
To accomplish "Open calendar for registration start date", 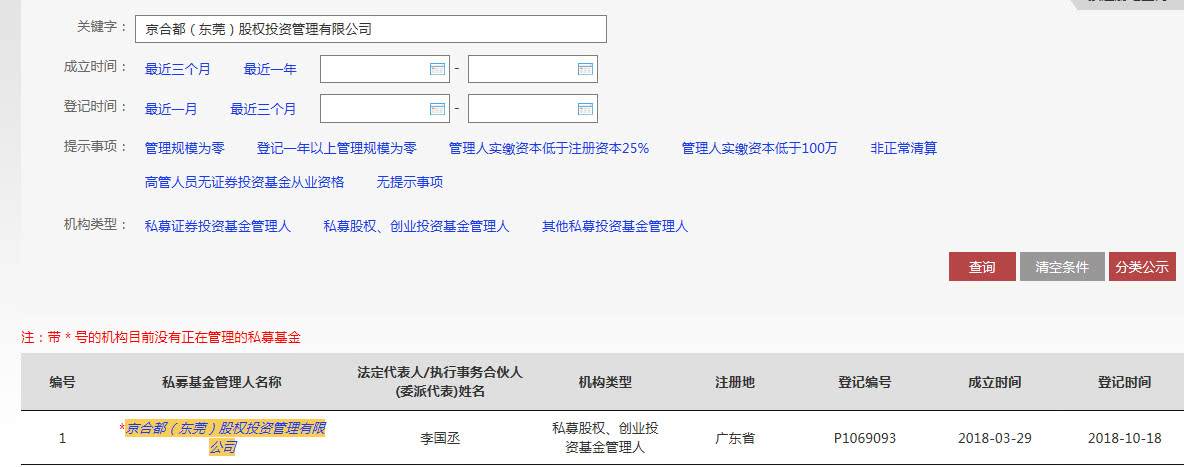I will 437,108.
